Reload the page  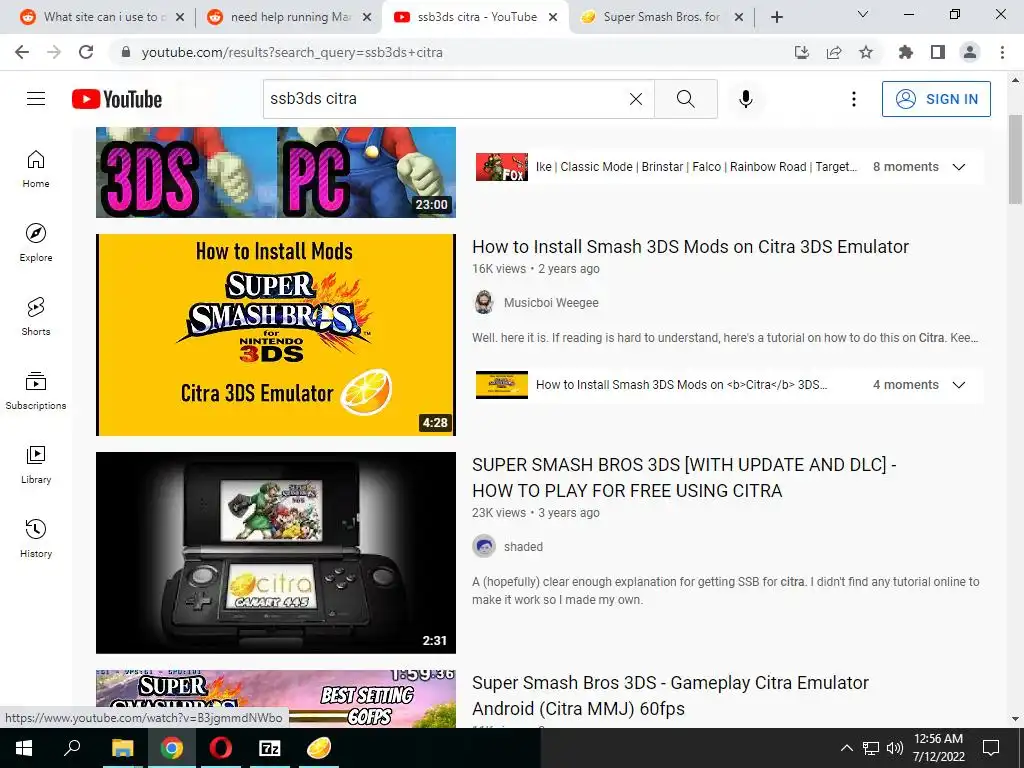pyautogui.click(x=86, y=52)
